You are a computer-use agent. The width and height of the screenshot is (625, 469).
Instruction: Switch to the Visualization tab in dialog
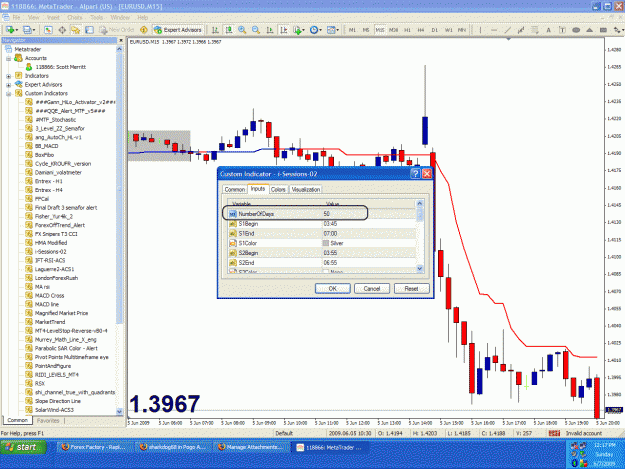(306, 189)
